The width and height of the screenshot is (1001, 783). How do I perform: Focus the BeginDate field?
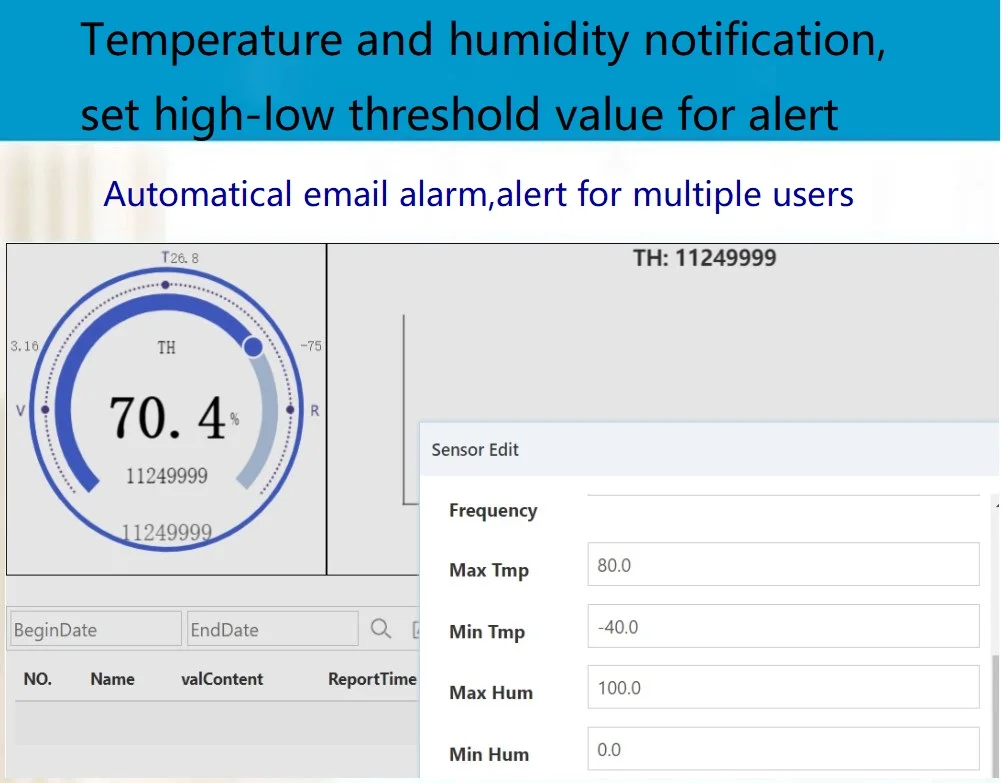(96, 630)
